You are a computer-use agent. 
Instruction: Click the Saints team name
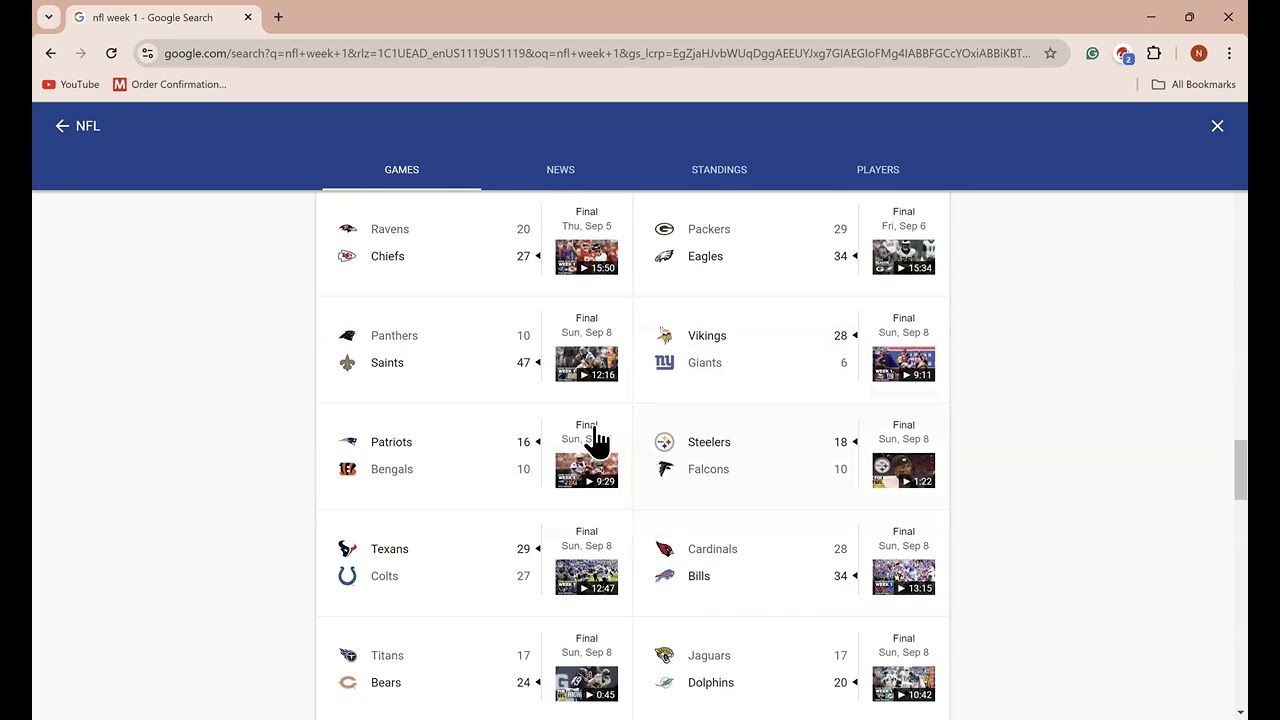click(x=388, y=363)
